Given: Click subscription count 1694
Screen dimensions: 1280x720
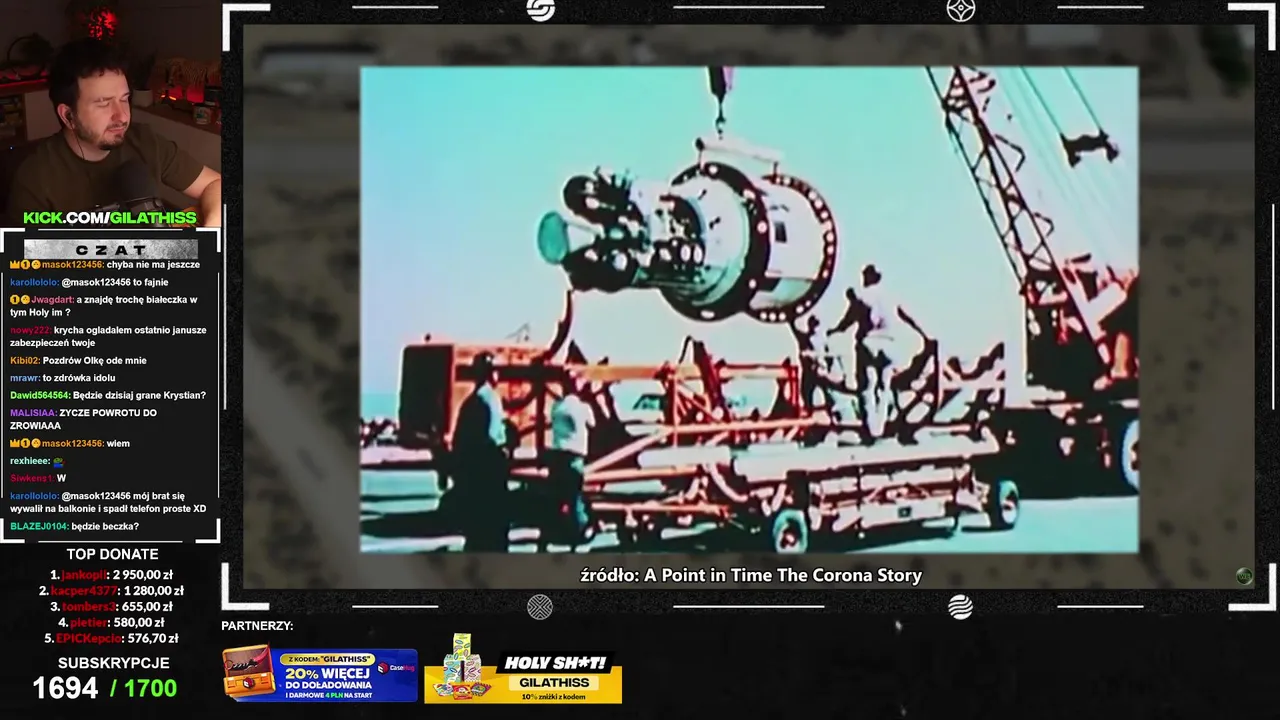Looking at the screenshot, I should (65, 688).
